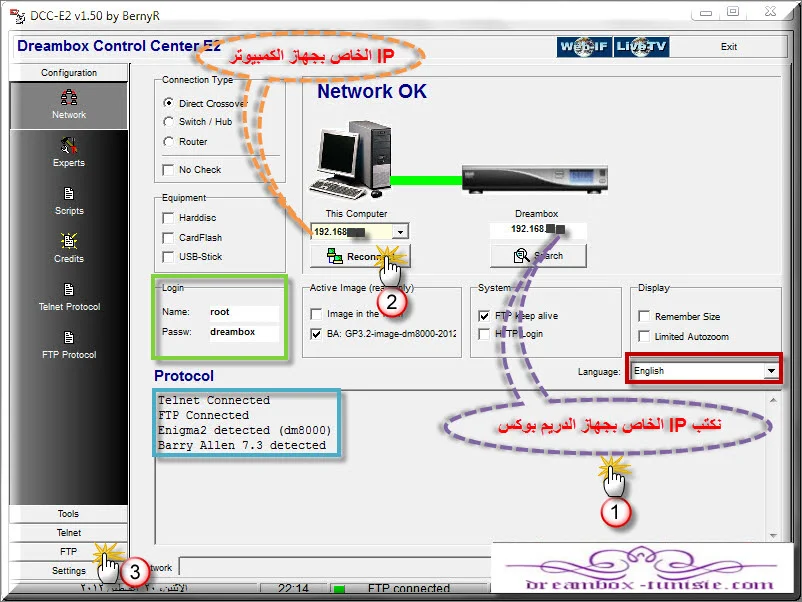Open the Telnet Protocol icon

tap(69, 289)
